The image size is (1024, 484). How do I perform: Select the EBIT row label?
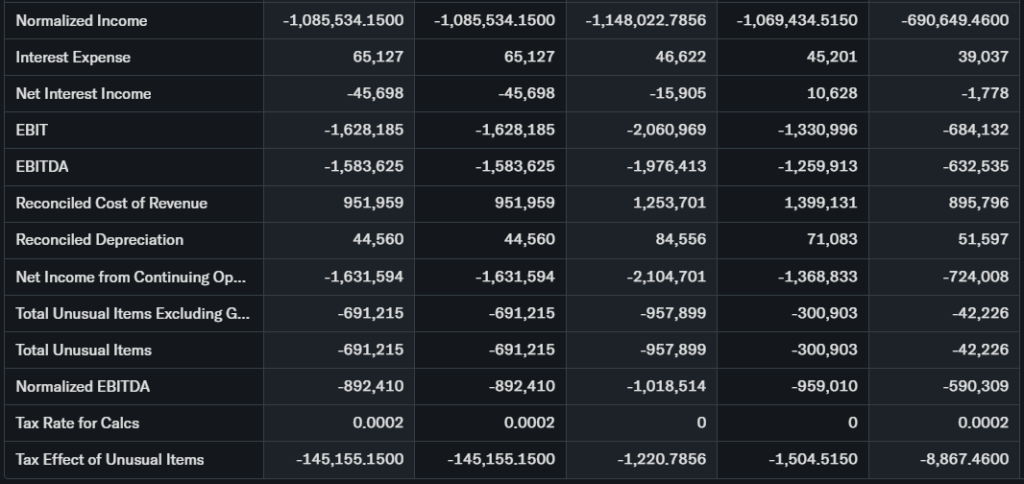point(32,130)
